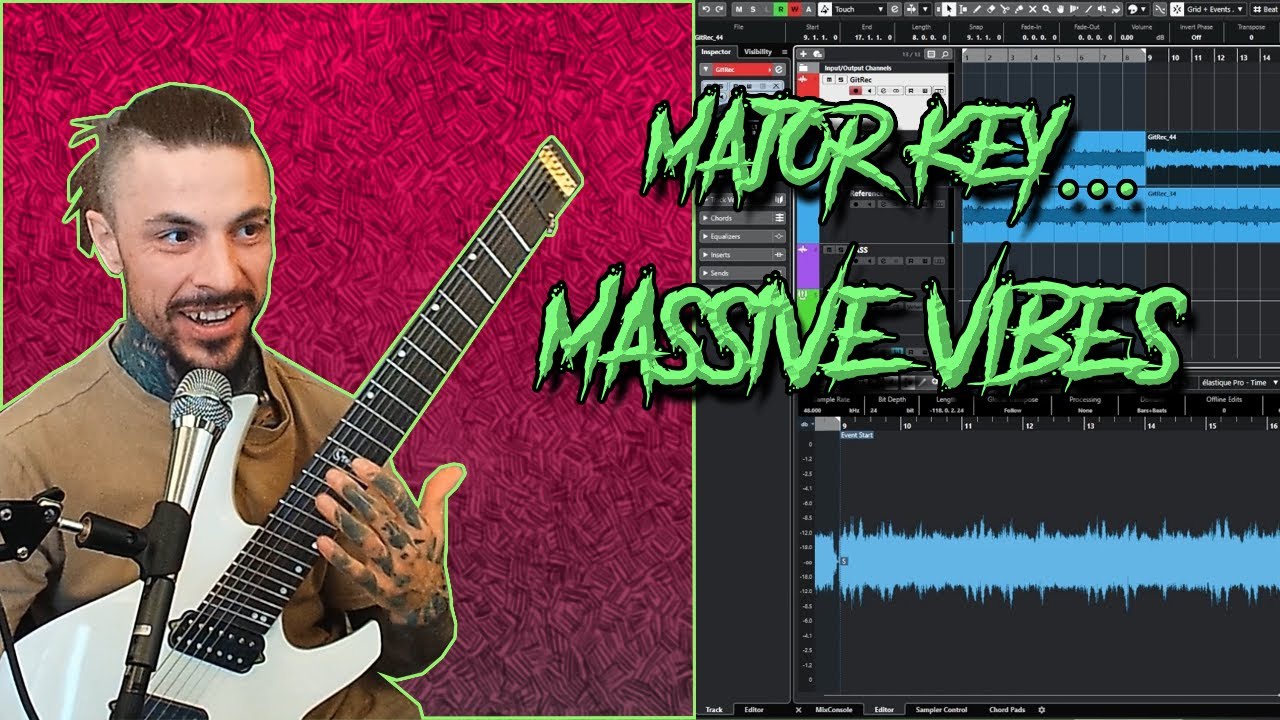Image resolution: width=1280 pixels, height=720 pixels.
Task: Toggle the red Write automation button W
Action: tap(795, 9)
